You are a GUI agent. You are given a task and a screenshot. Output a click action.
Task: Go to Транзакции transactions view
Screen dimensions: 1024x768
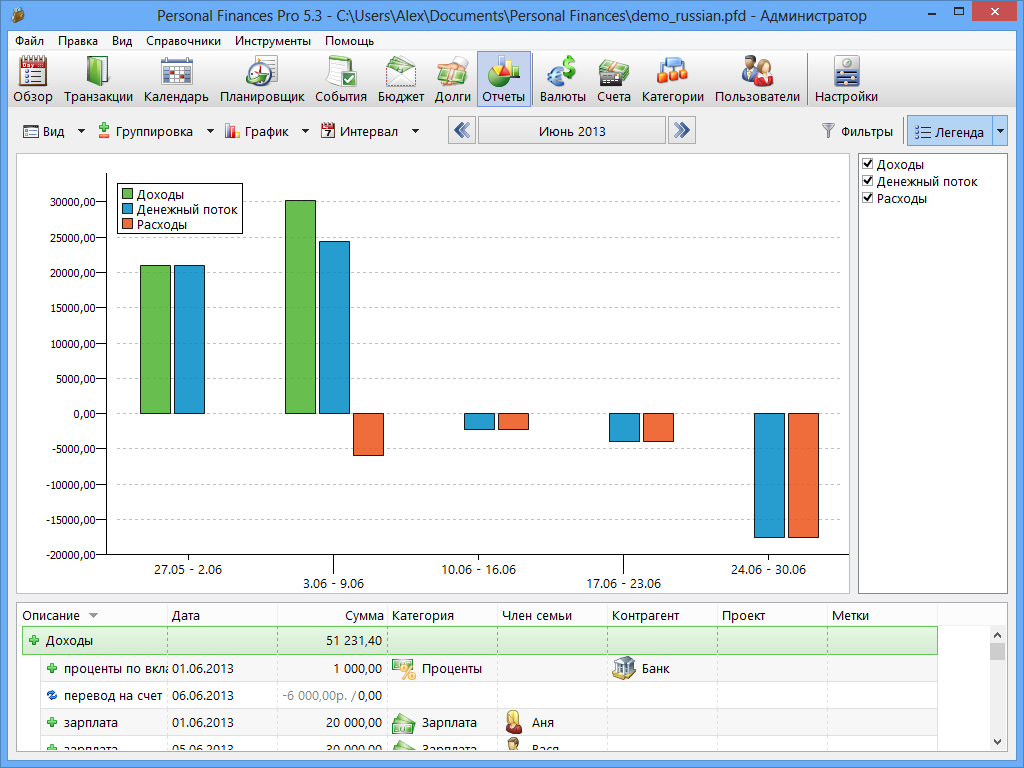pyautogui.click(x=98, y=80)
